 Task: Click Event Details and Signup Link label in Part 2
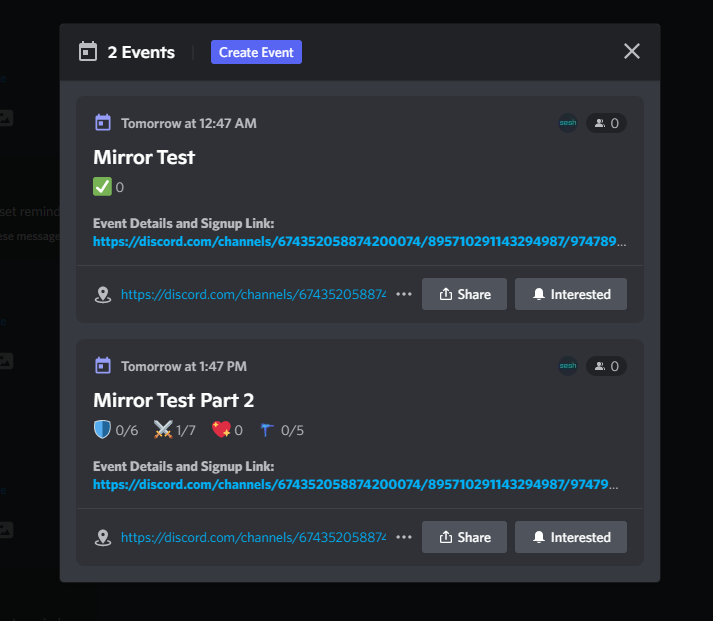pyautogui.click(x=184, y=466)
